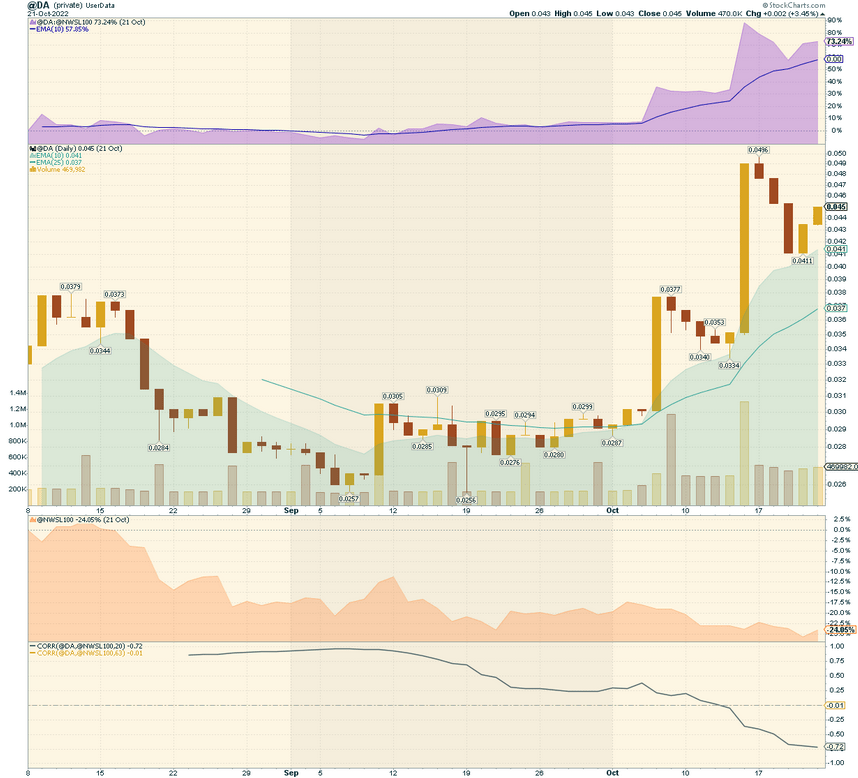858x778 pixels.
Task: Click the purple 73.24% value tag
Action: (839, 42)
